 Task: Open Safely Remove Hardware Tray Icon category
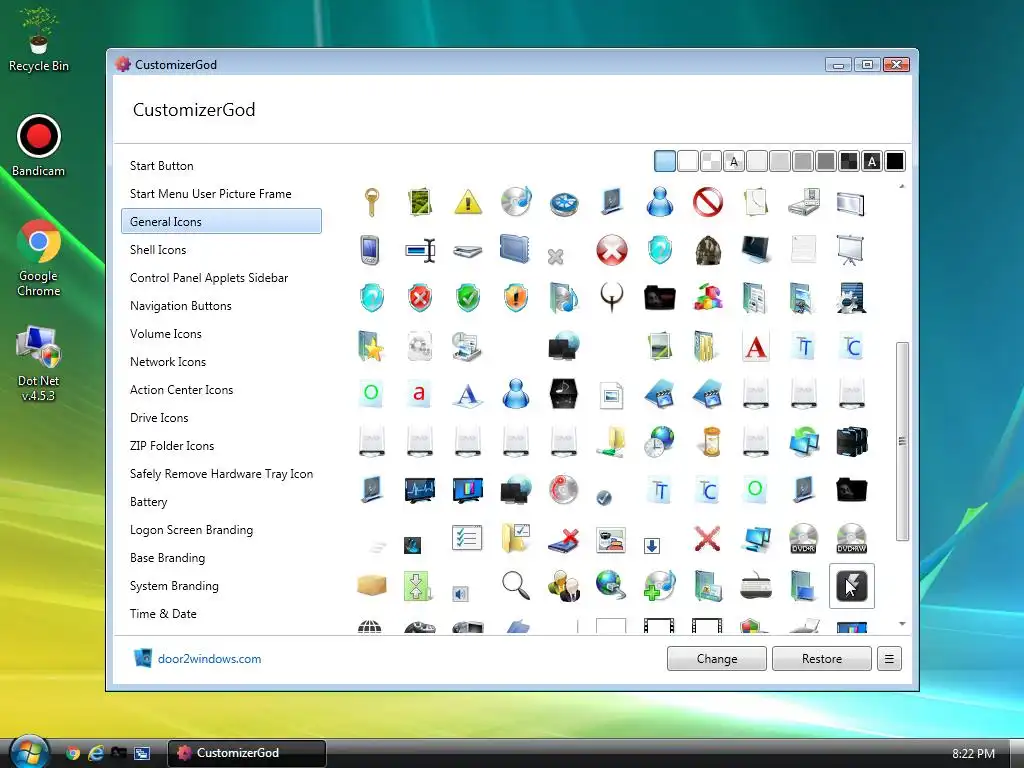point(221,474)
